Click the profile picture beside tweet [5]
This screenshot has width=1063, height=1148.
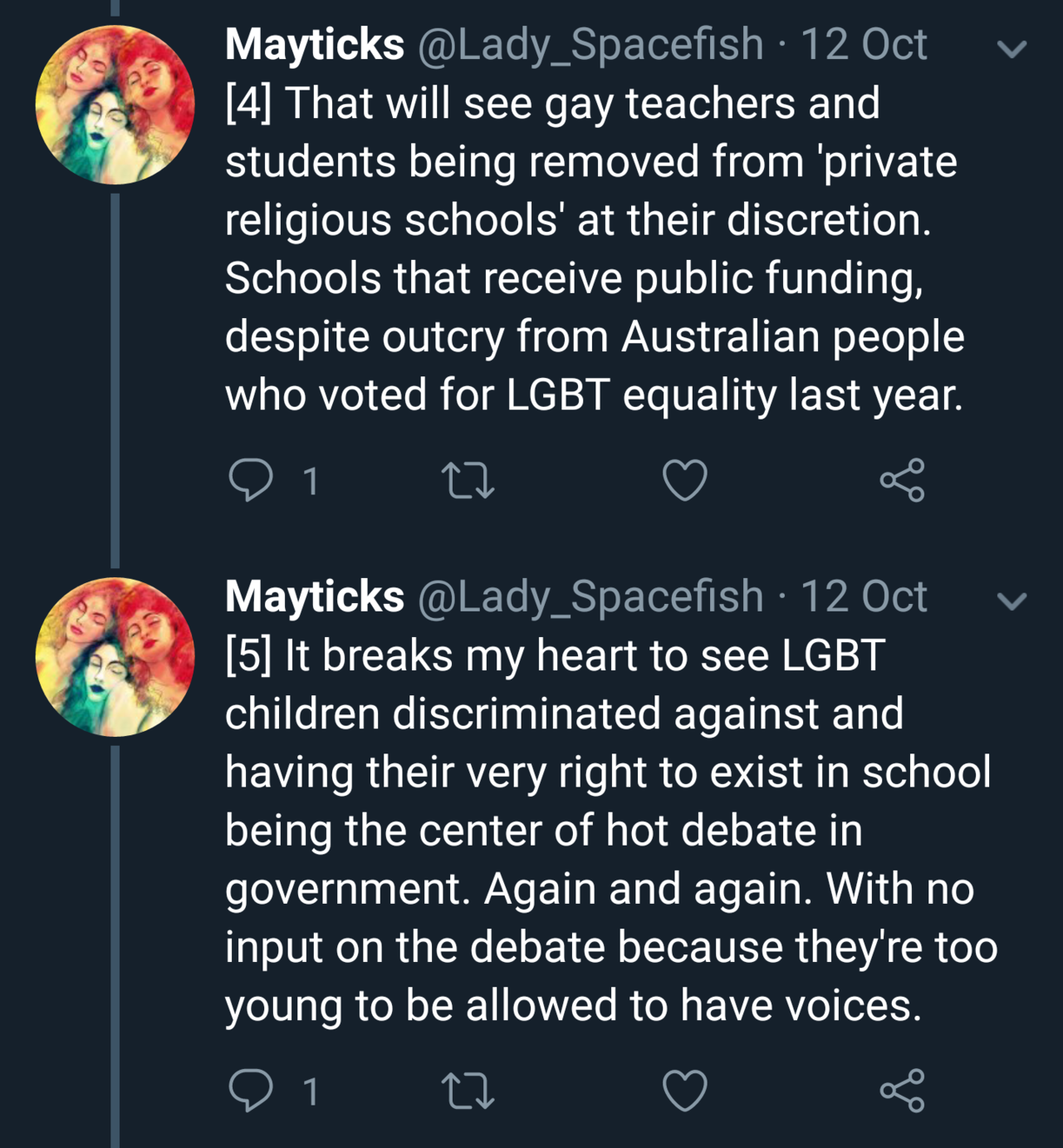point(115,657)
